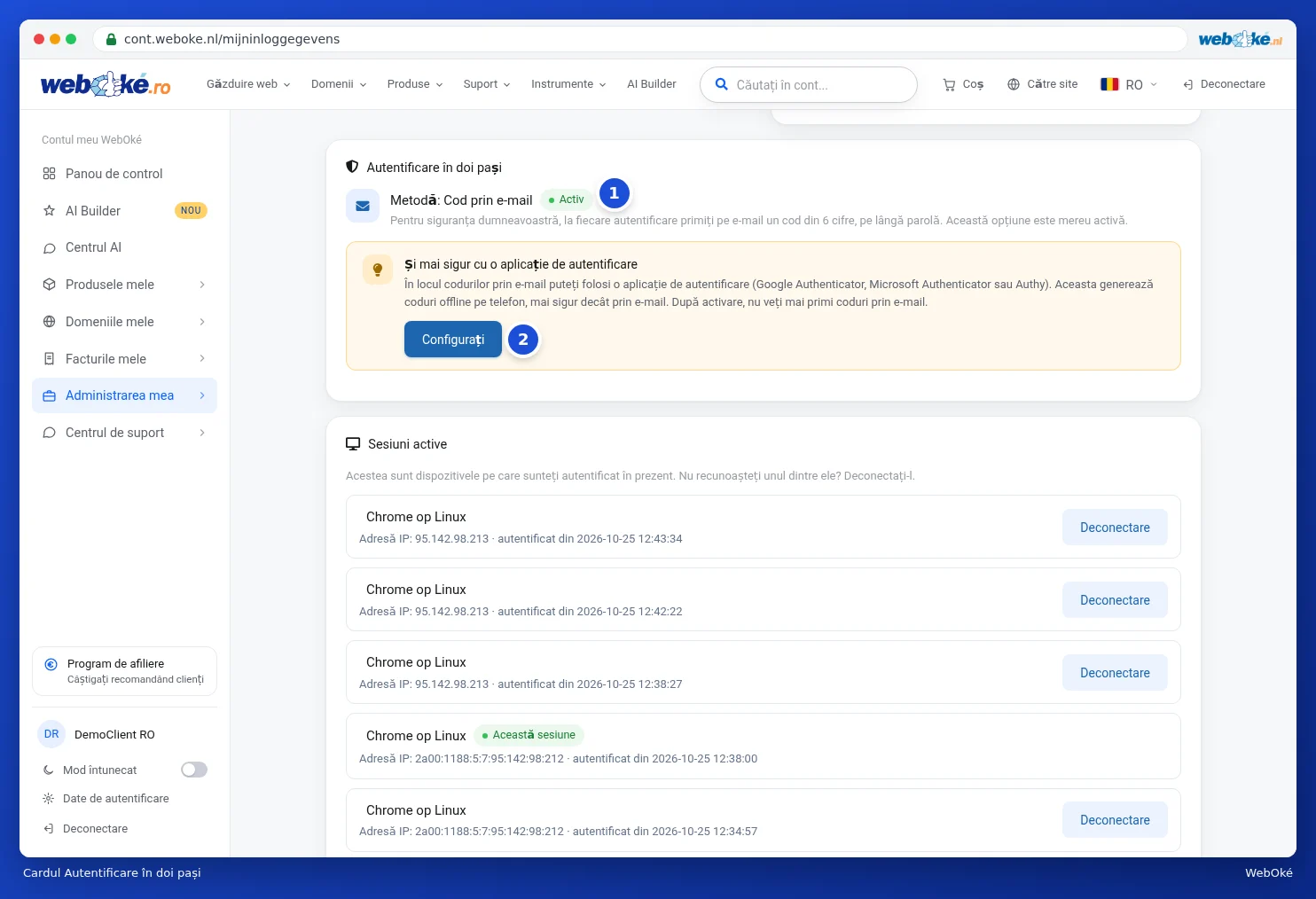Open the Produse dropdown menu
The height and width of the screenshot is (899, 1316).
415,84
